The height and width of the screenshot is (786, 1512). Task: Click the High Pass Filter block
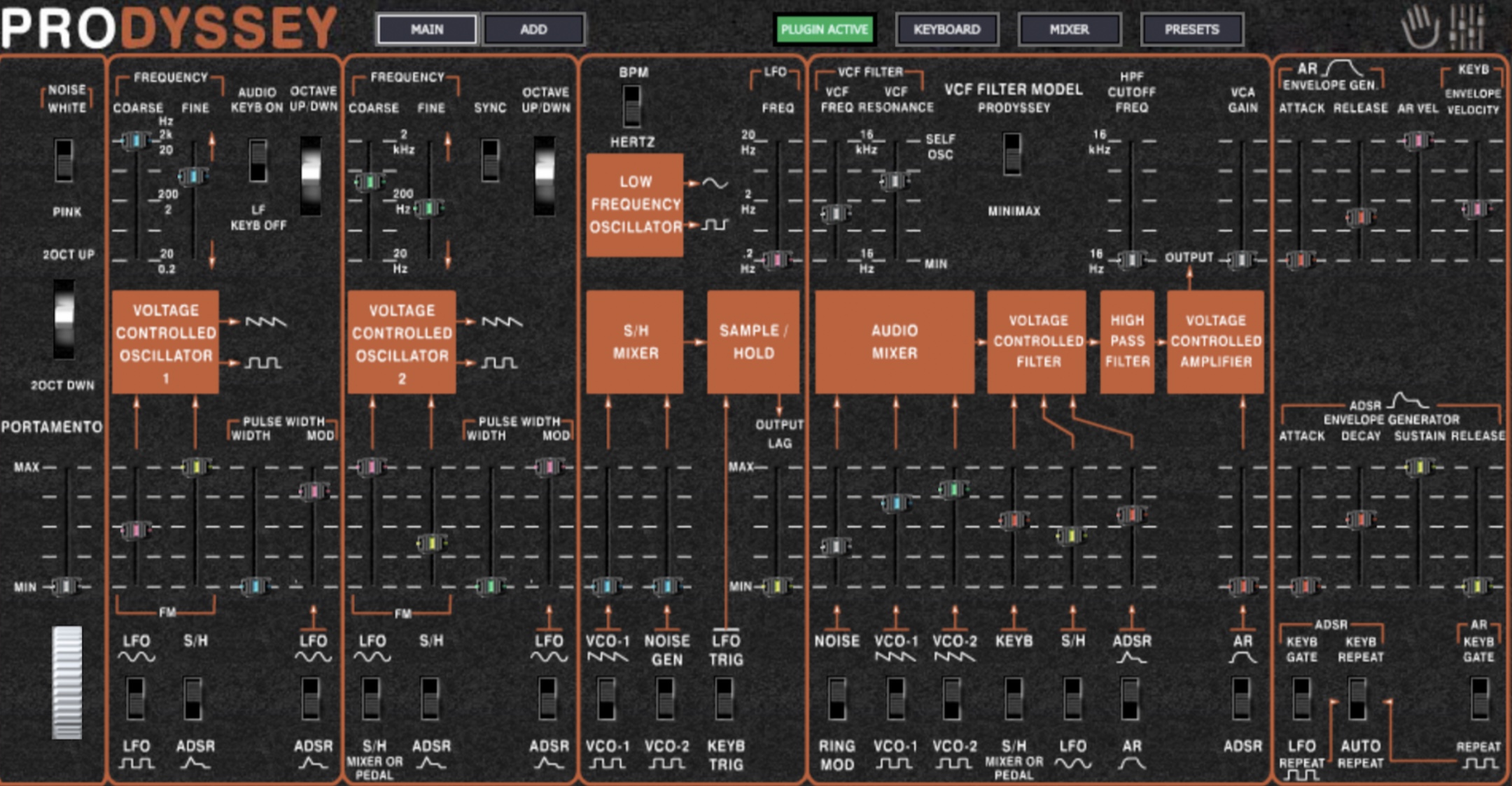1127,342
